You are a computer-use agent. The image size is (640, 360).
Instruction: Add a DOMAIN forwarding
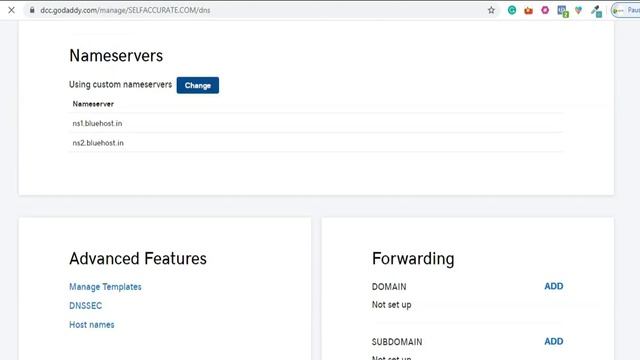click(553, 286)
